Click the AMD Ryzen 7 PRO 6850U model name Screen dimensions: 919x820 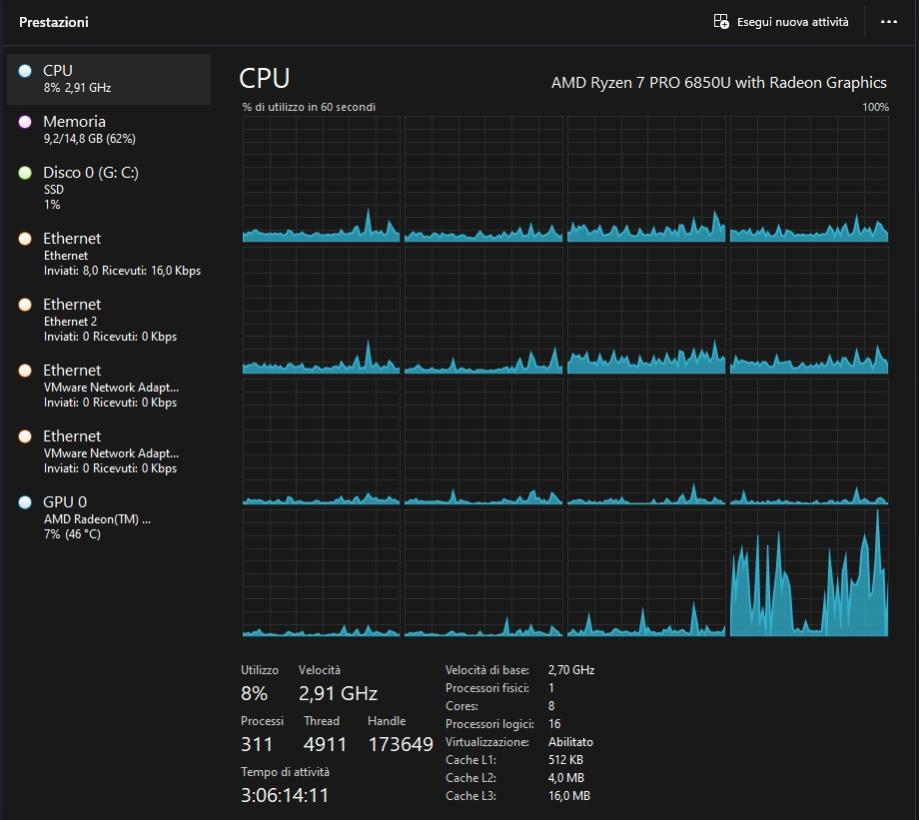point(718,82)
